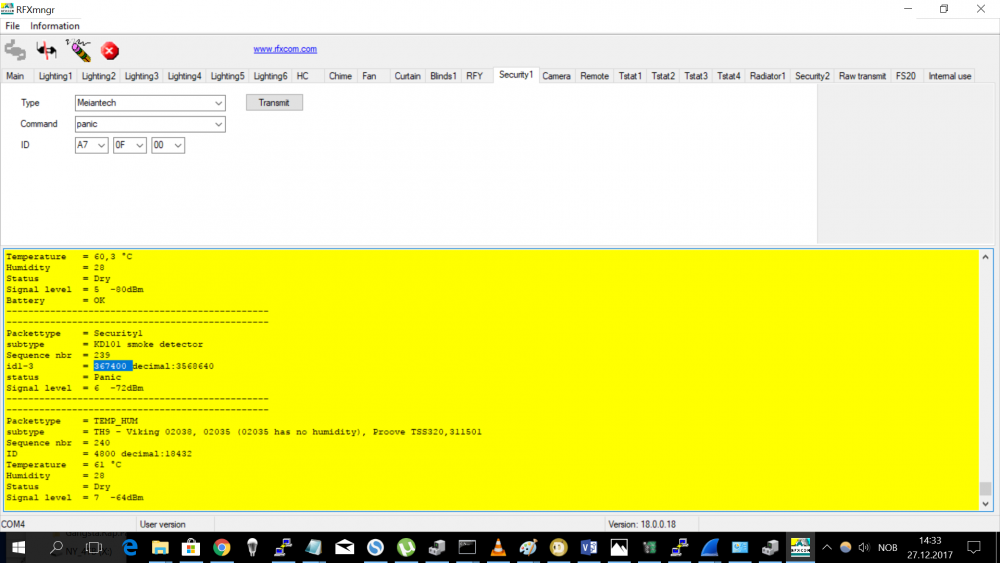Switch to the Lighting1 tab

click(55, 76)
